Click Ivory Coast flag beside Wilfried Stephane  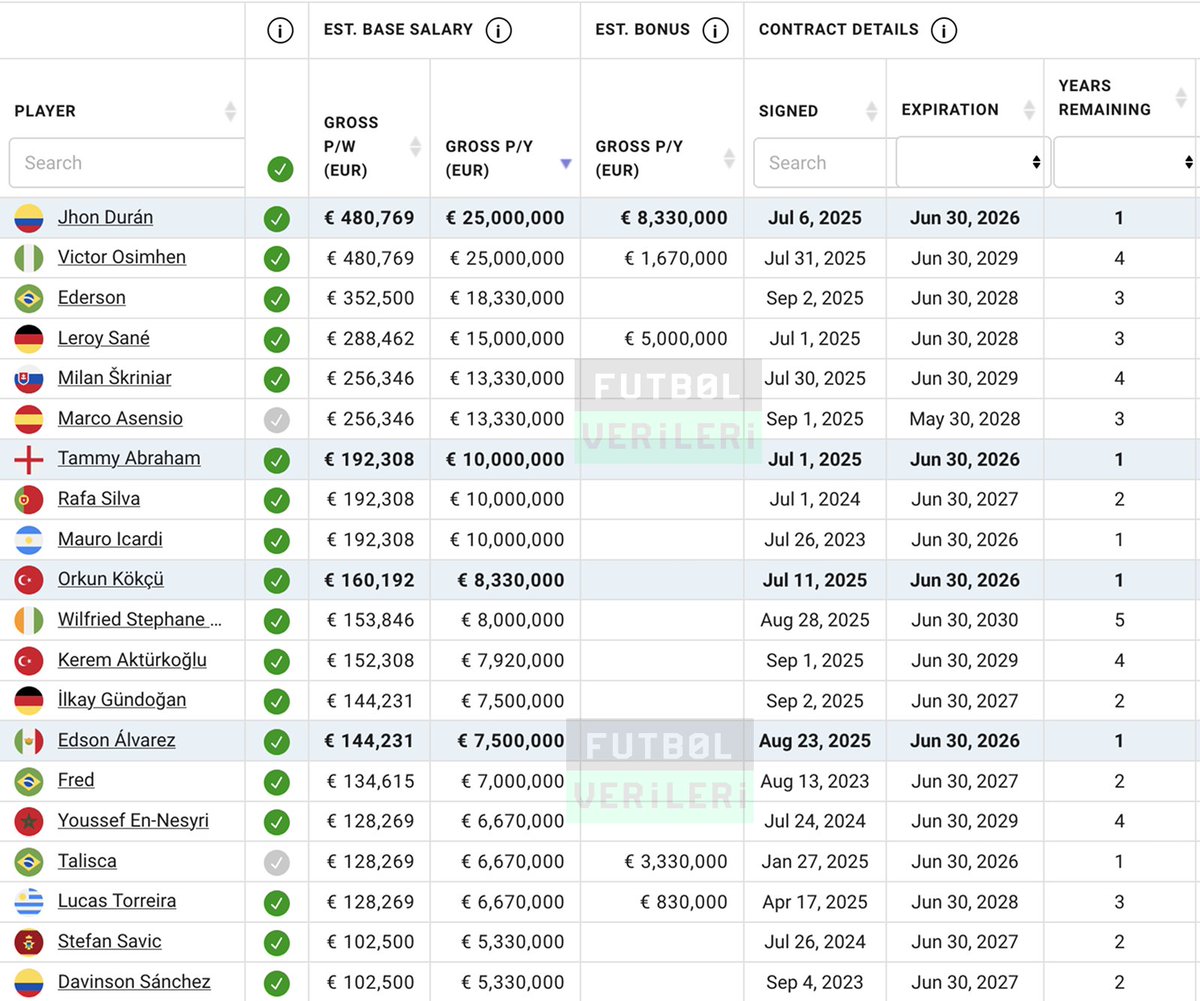coord(29,620)
